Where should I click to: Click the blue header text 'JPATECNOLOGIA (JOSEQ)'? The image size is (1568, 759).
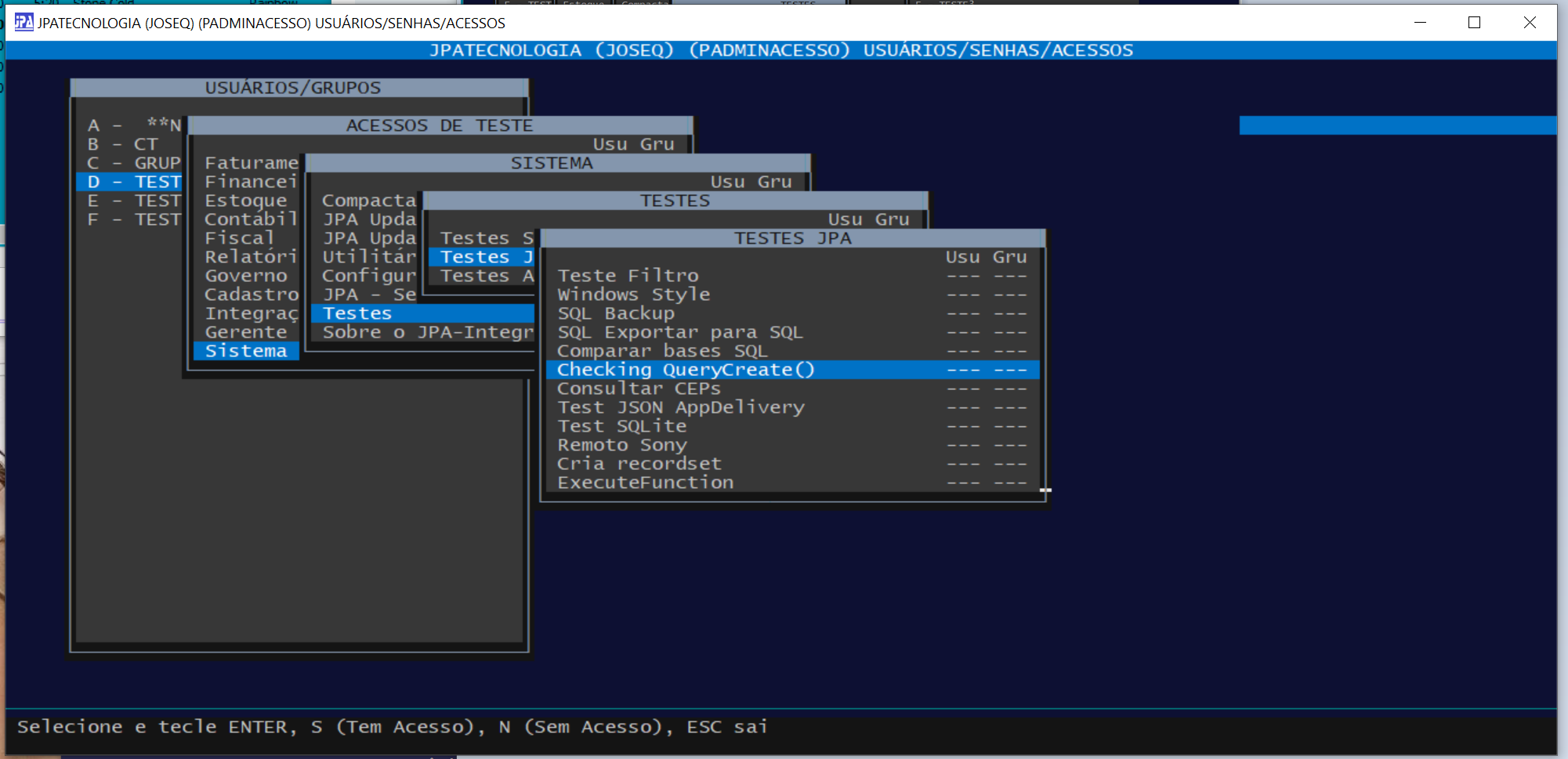(x=551, y=50)
